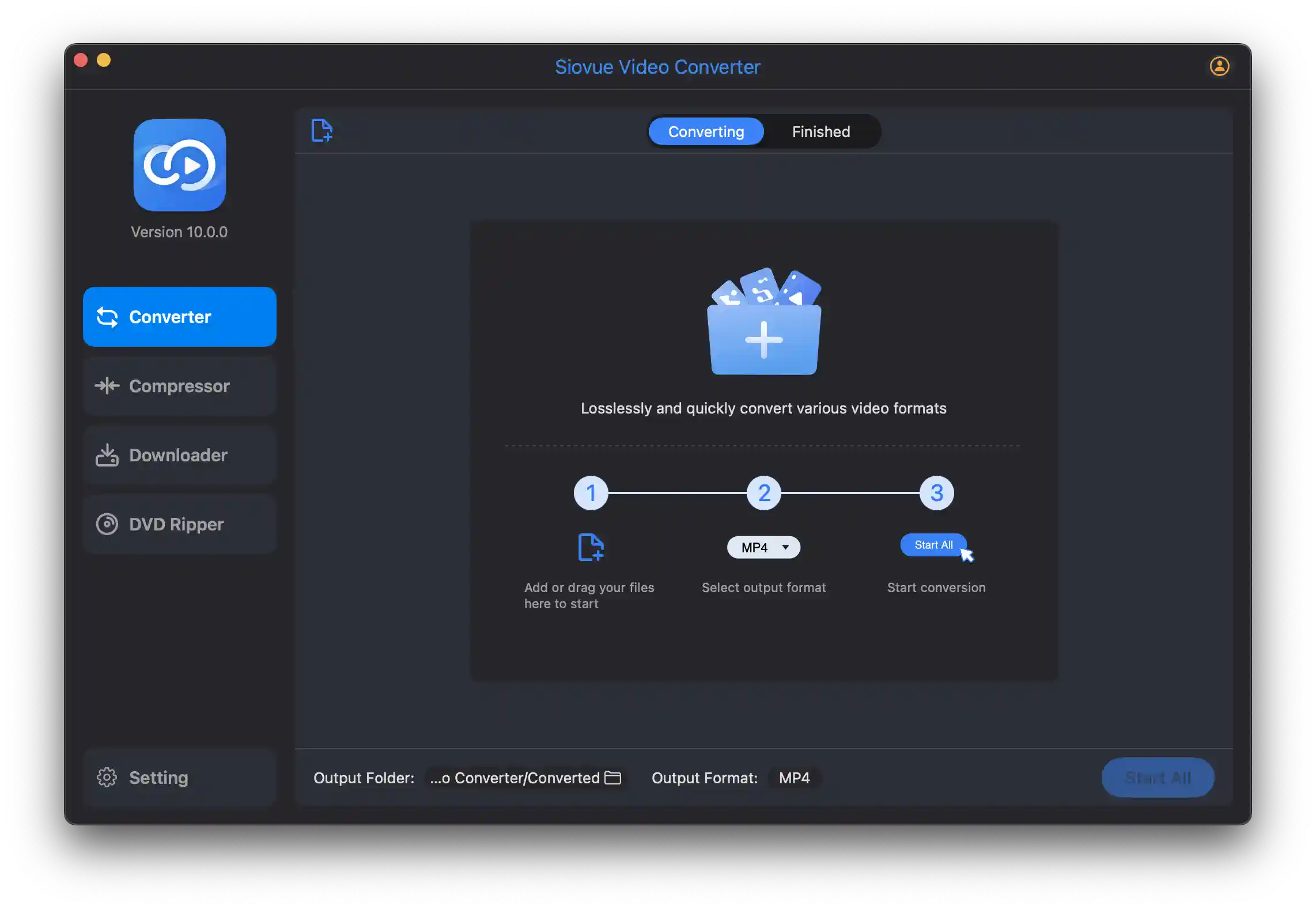Viewport: 1316px width, 910px height.
Task: Select the DVD Ripper tool
Action: [179, 524]
